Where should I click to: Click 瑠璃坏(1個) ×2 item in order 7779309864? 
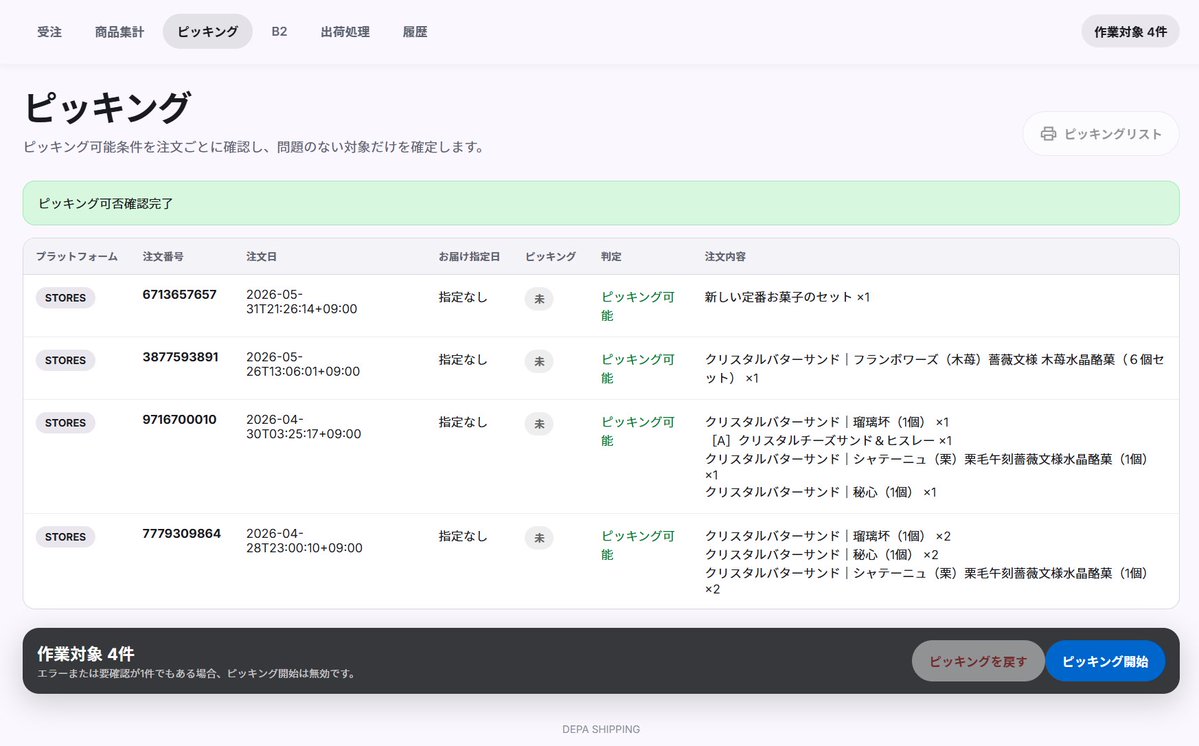point(827,537)
